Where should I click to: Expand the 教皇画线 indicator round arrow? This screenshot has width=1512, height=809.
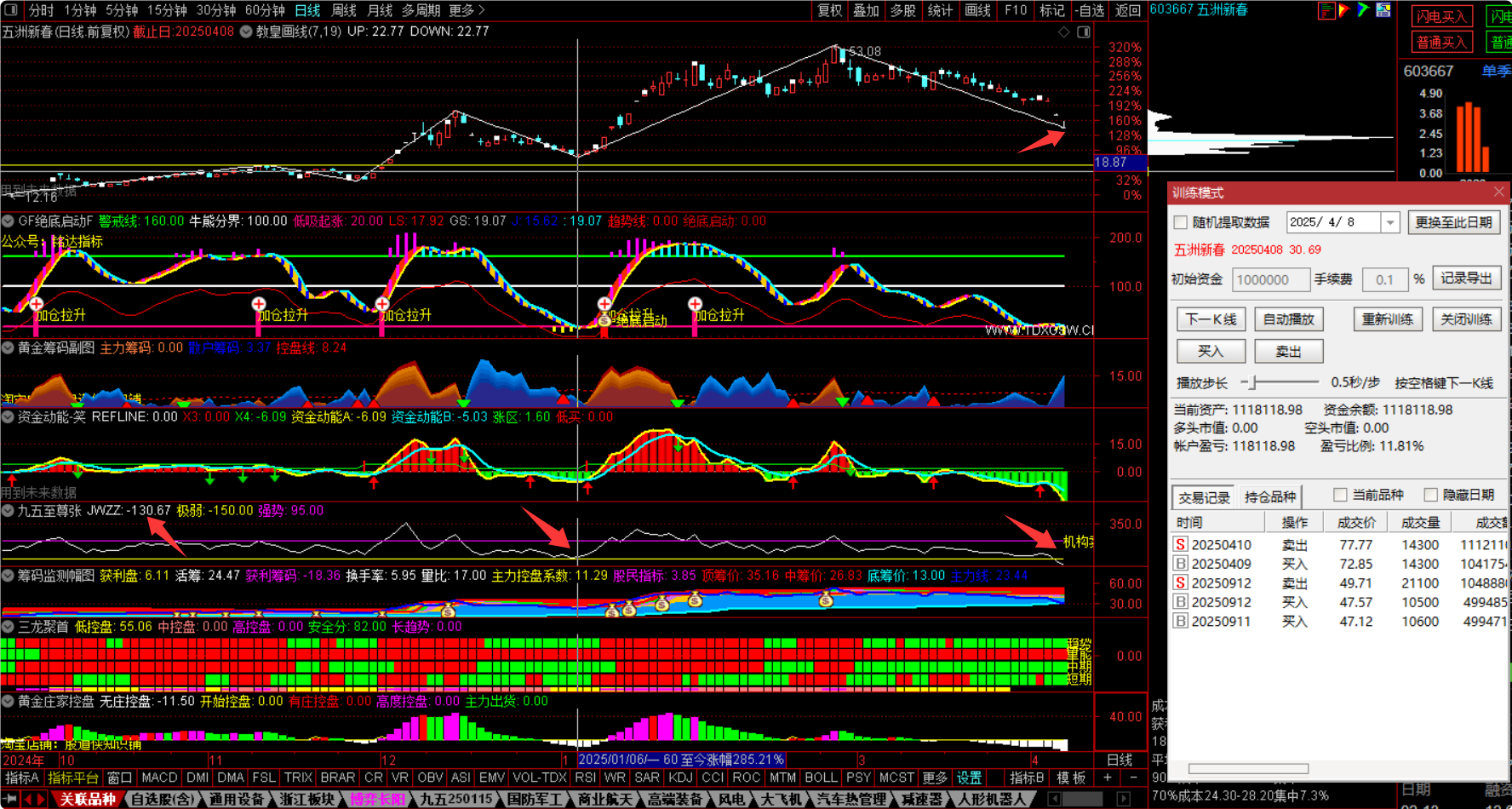point(246,32)
